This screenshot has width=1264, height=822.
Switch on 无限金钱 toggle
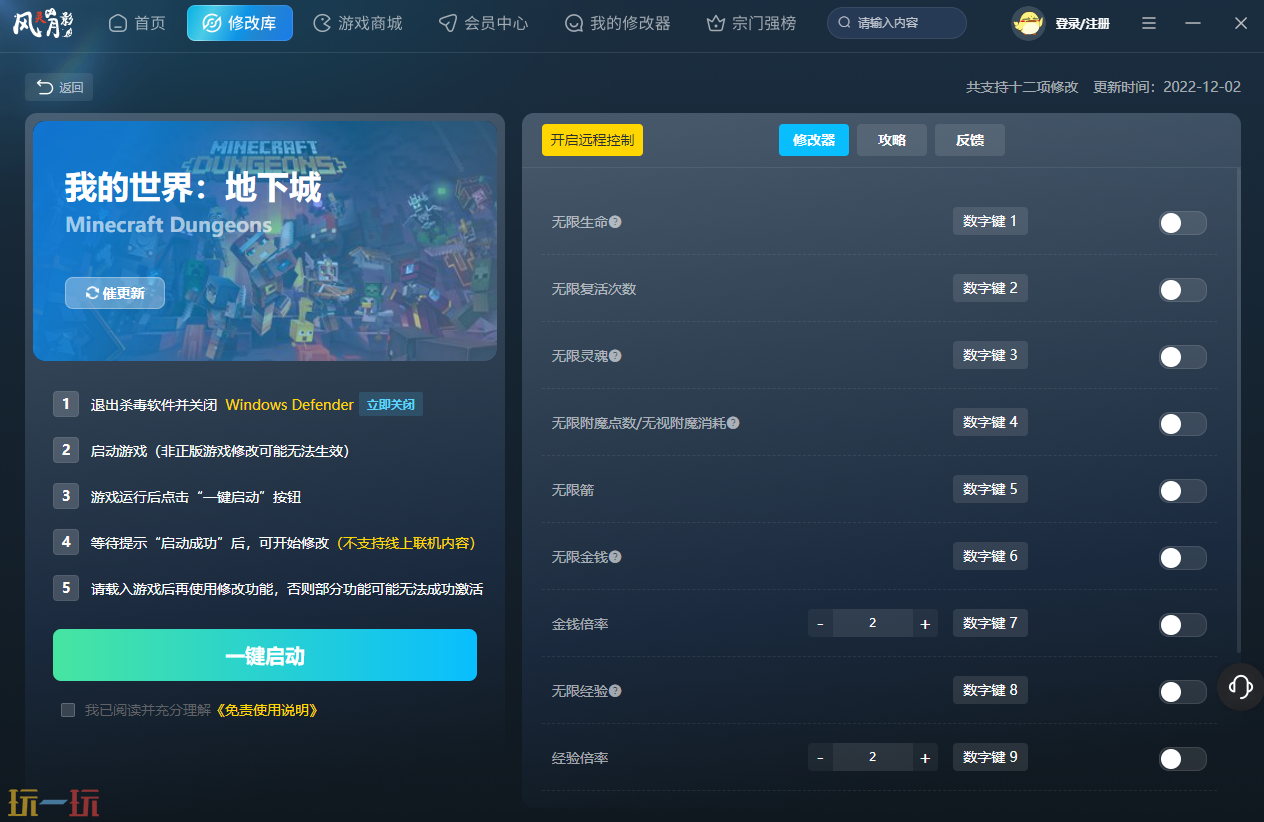coord(1182,558)
